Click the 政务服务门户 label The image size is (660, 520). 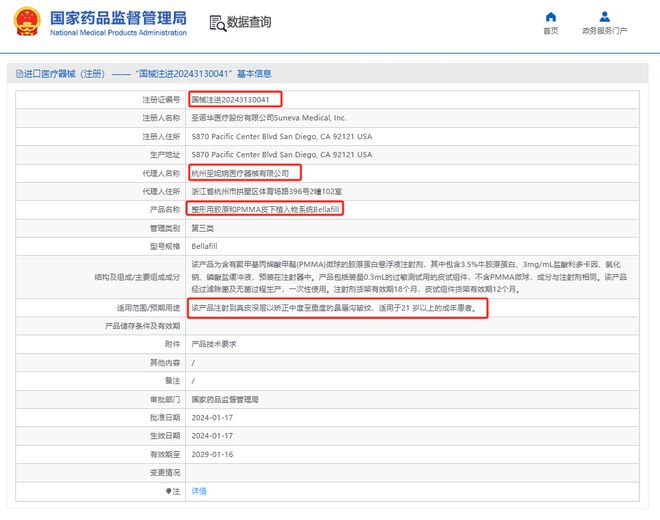[604, 31]
